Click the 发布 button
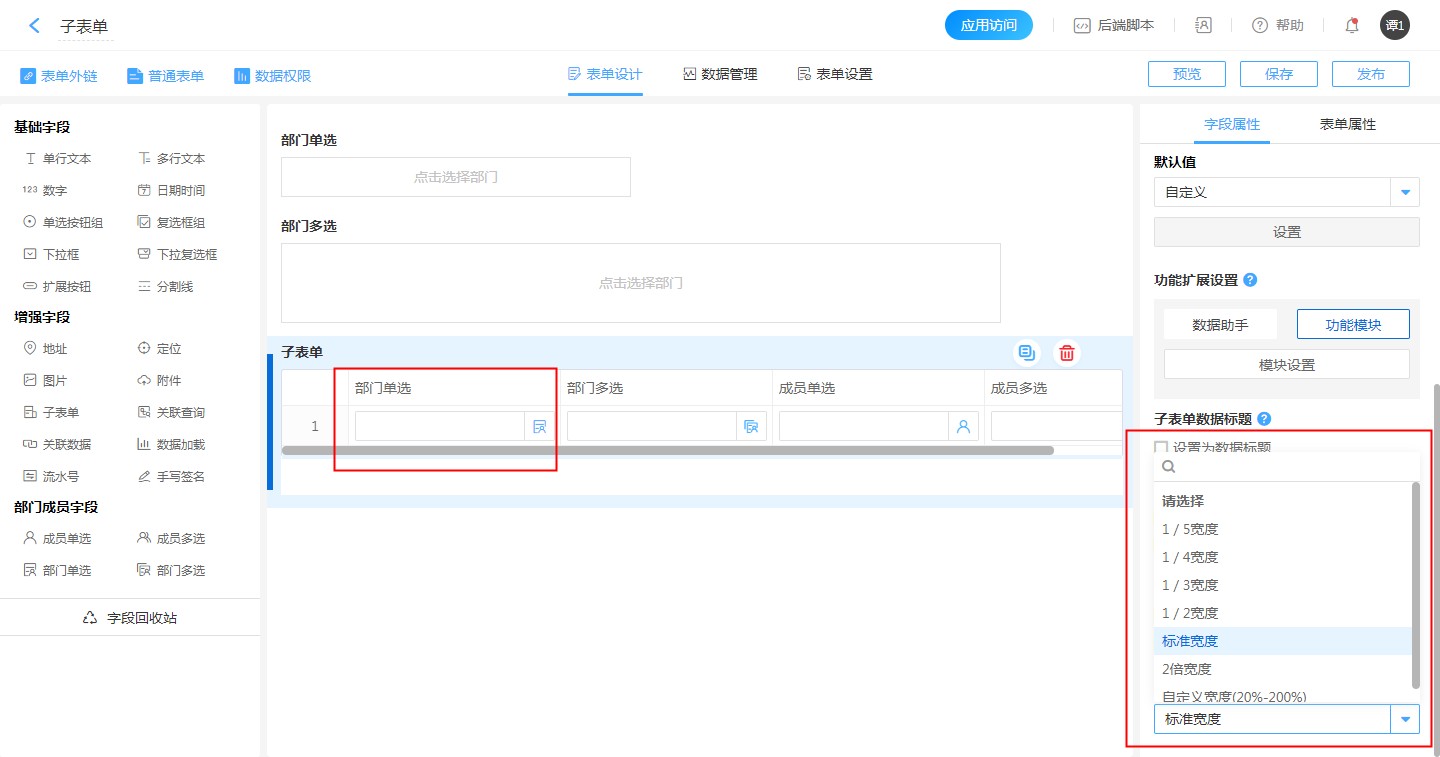1440x757 pixels. point(1370,74)
